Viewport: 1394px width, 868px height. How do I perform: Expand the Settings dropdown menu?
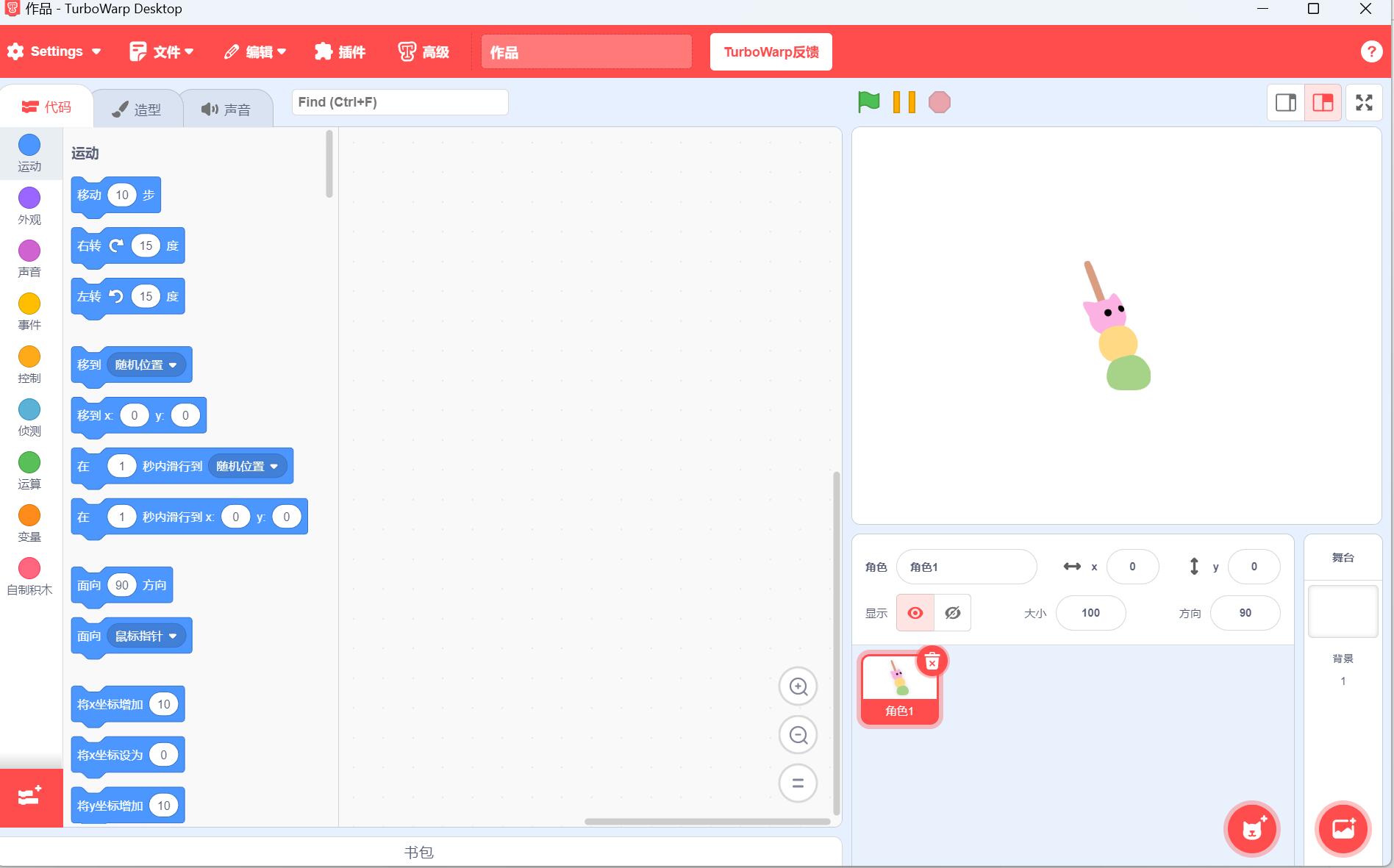[x=55, y=51]
